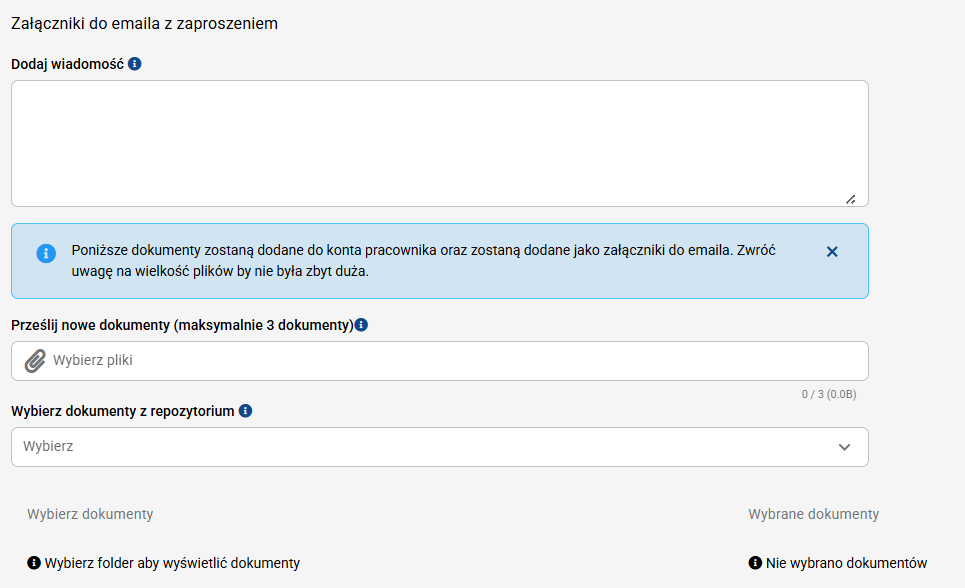Click the info icon beside "Wybierz dokumenty z repozytorium"
The height and width of the screenshot is (588, 965).
coord(246,410)
